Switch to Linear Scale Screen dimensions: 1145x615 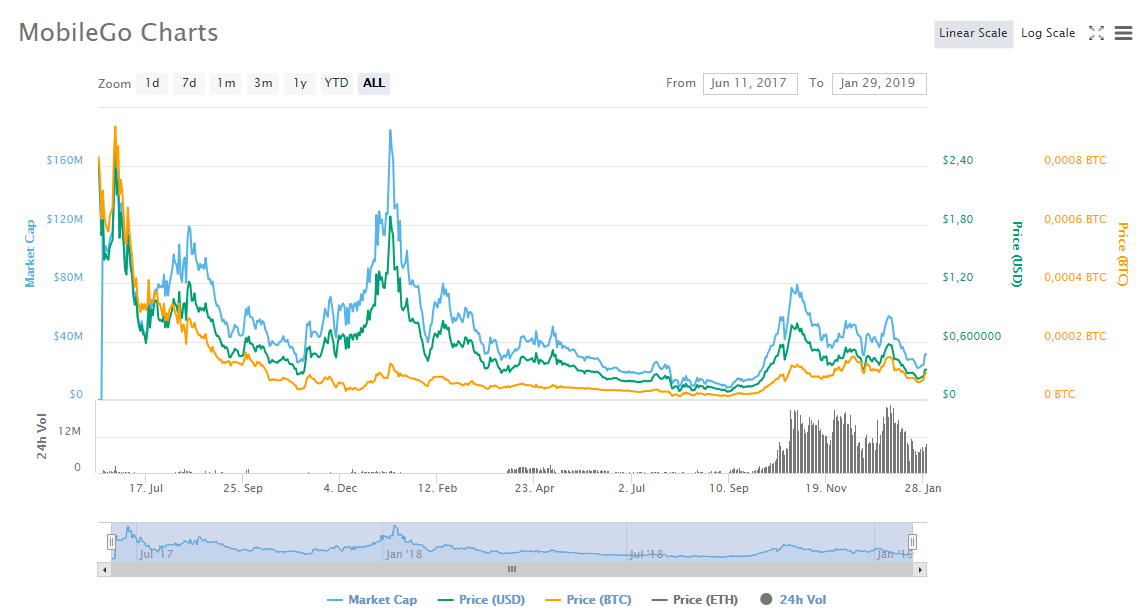[x=973, y=34]
